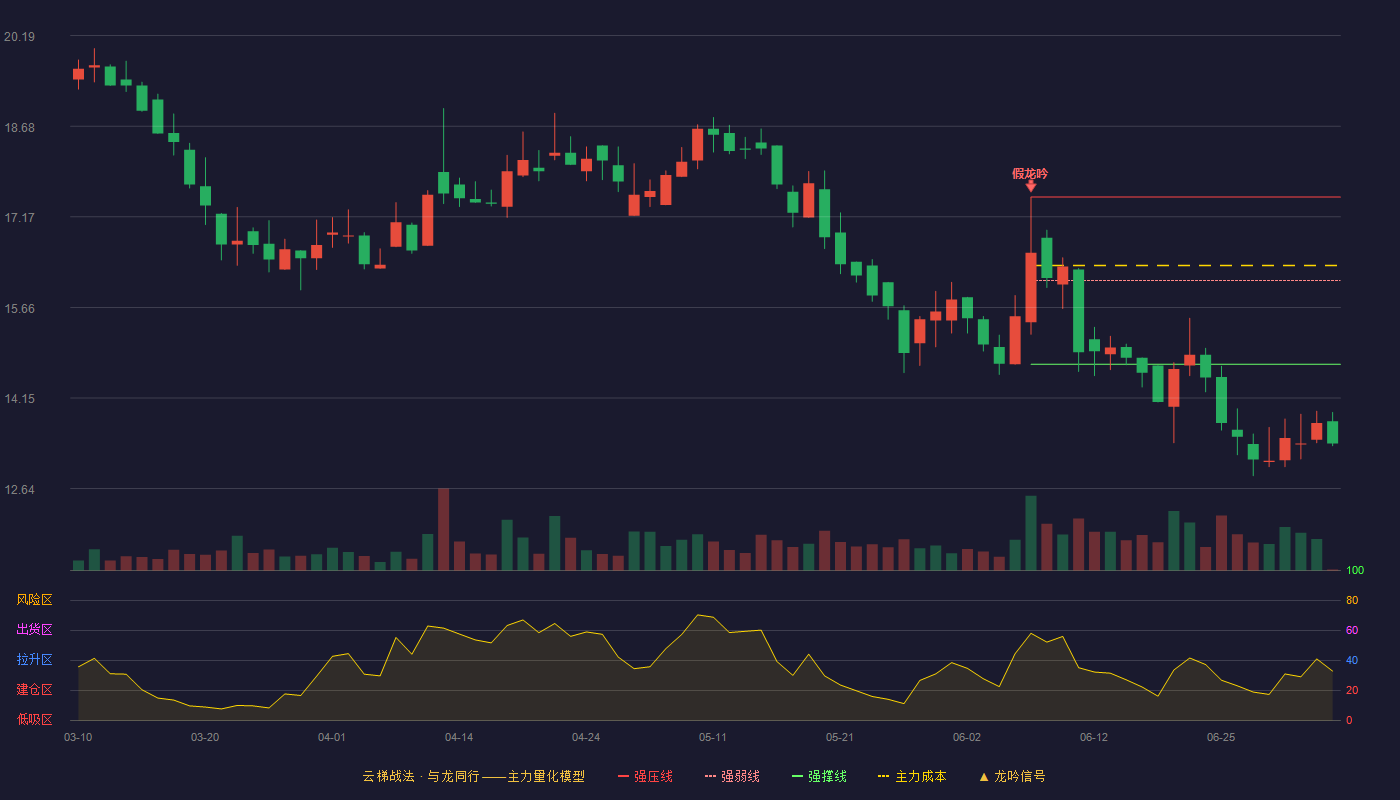Toggle the 强压线 legend entry

[x=645, y=776]
